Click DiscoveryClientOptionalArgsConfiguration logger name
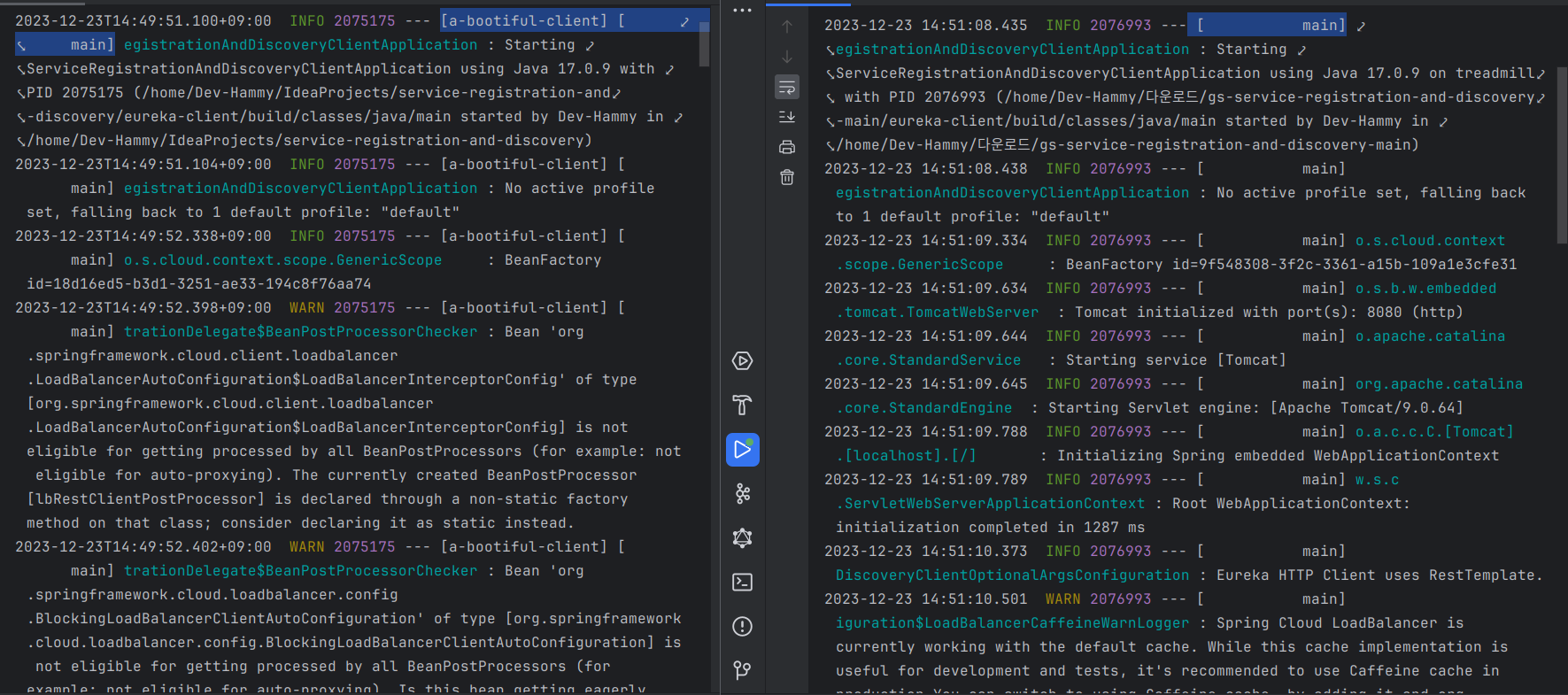The height and width of the screenshot is (695, 1568). (1013, 575)
